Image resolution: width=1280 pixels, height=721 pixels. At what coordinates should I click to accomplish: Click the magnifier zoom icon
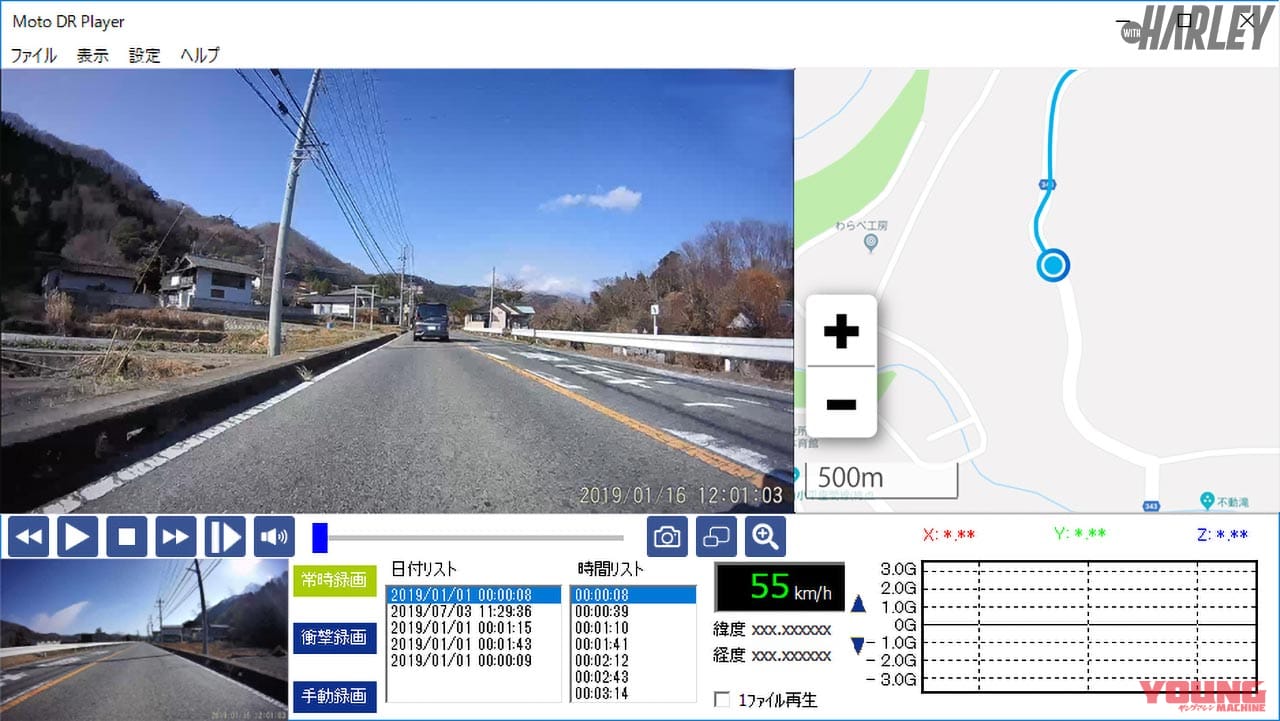765,537
